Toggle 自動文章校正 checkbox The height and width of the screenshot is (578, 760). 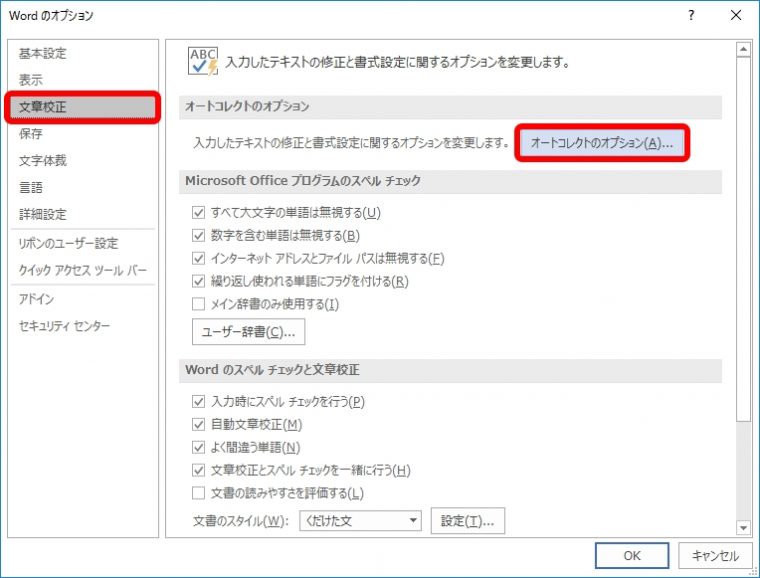coord(198,424)
